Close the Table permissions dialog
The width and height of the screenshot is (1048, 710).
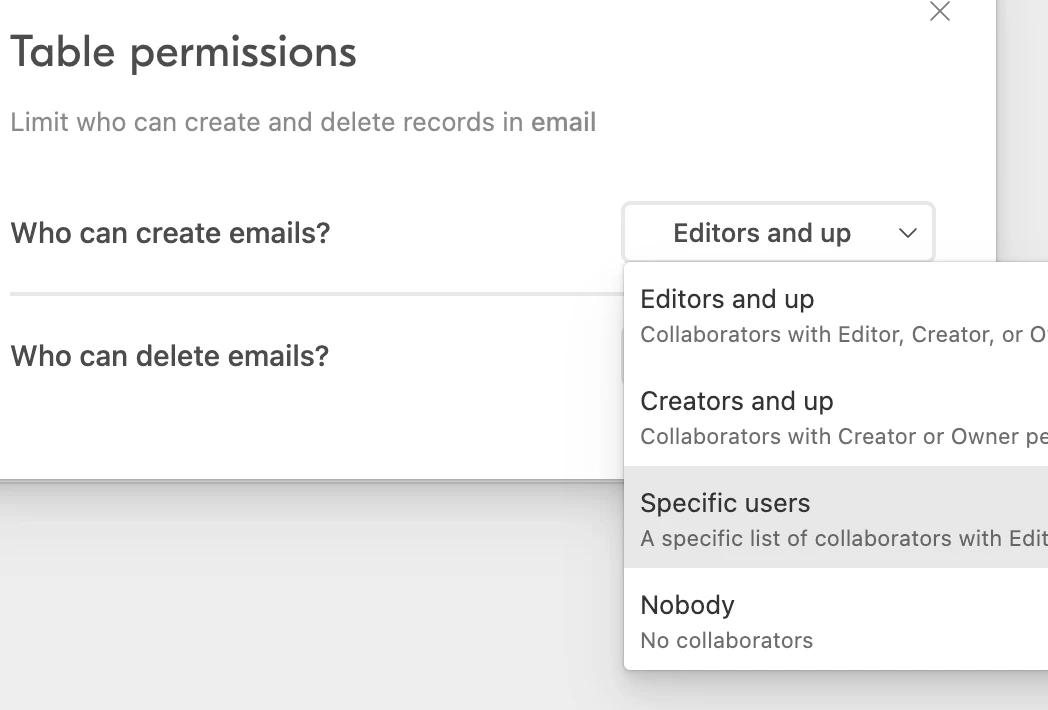pos(940,11)
